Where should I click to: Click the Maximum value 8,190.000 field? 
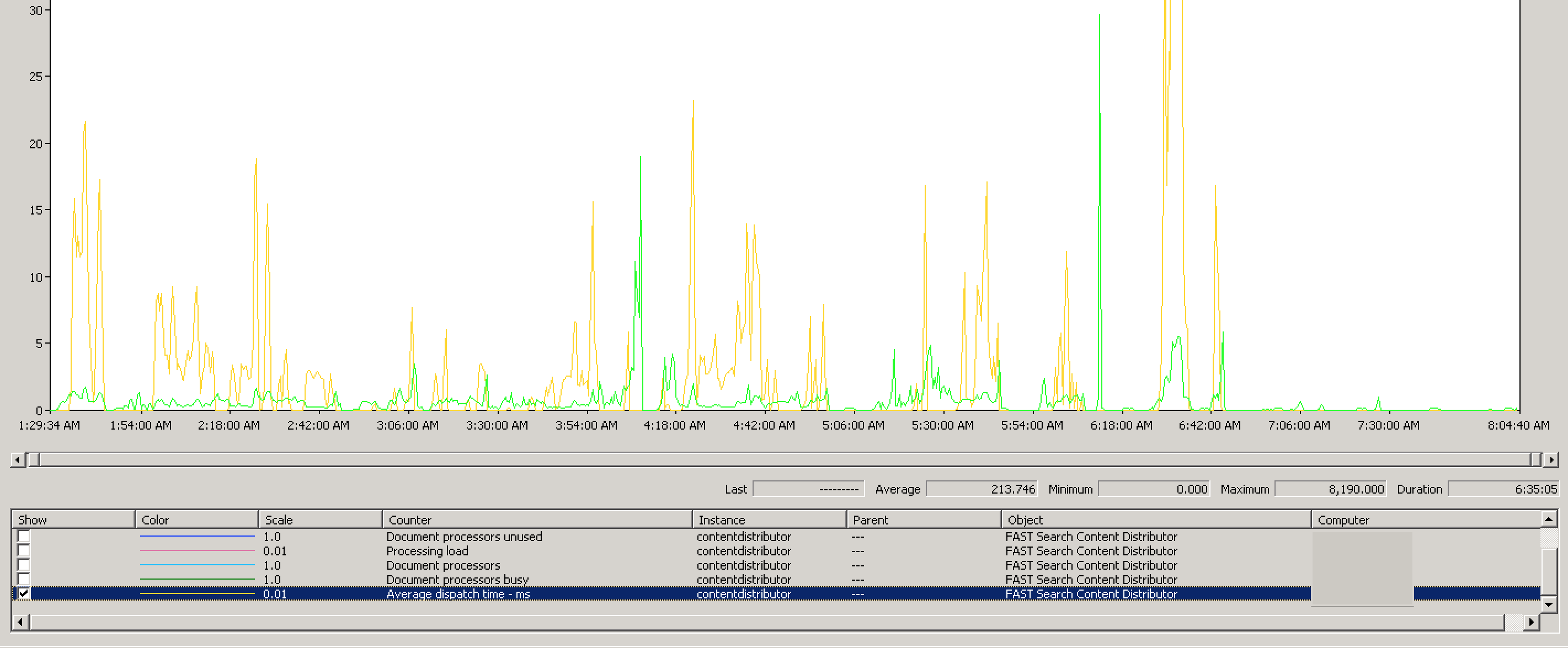point(1330,489)
